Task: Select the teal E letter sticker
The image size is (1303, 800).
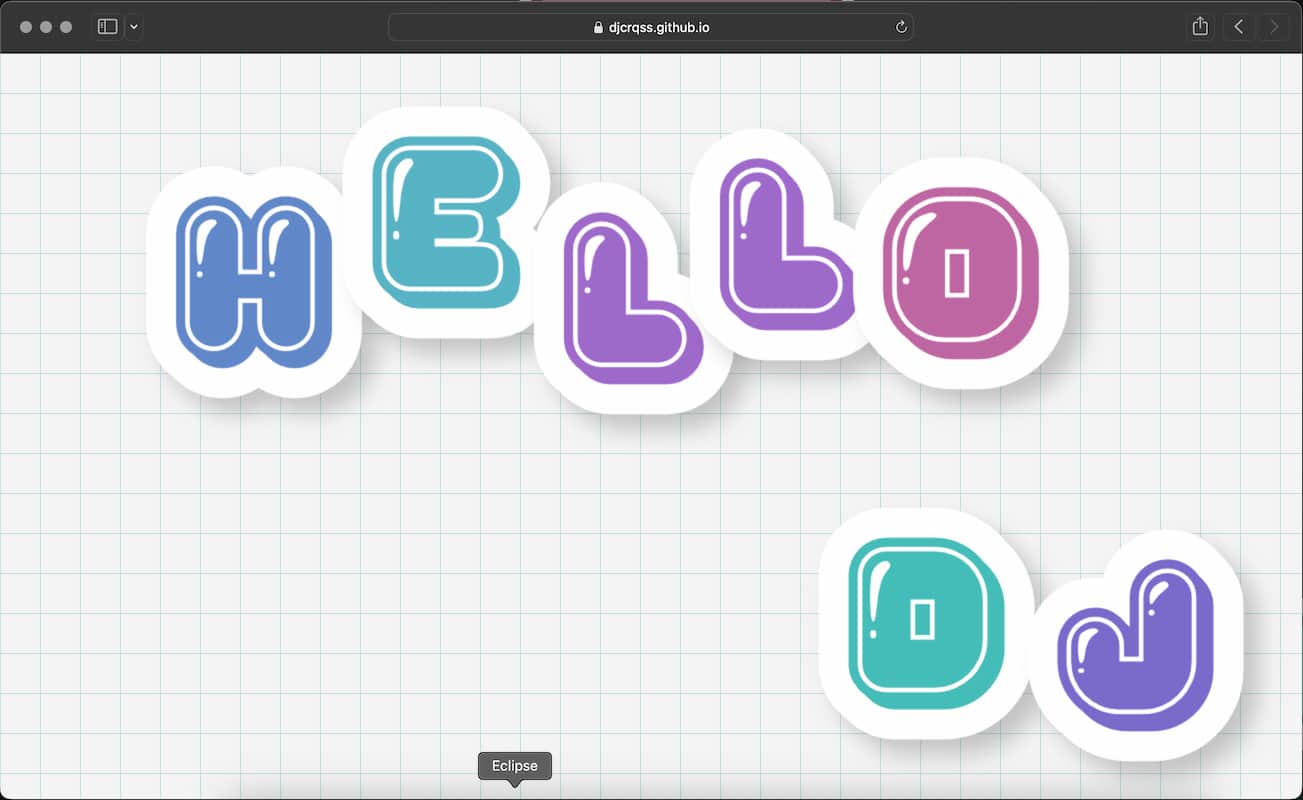Action: click(447, 222)
